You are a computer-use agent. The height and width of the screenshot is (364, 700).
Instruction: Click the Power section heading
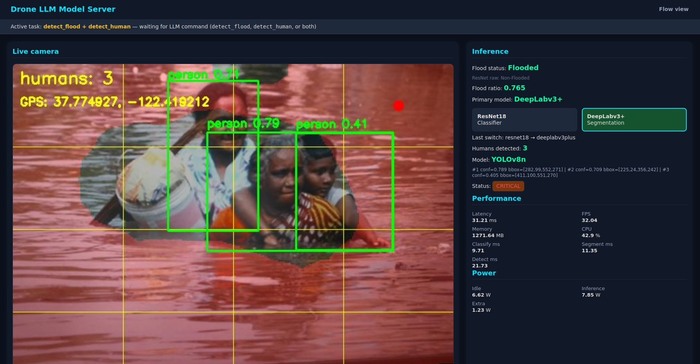pyautogui.click(x=484, y=273)
